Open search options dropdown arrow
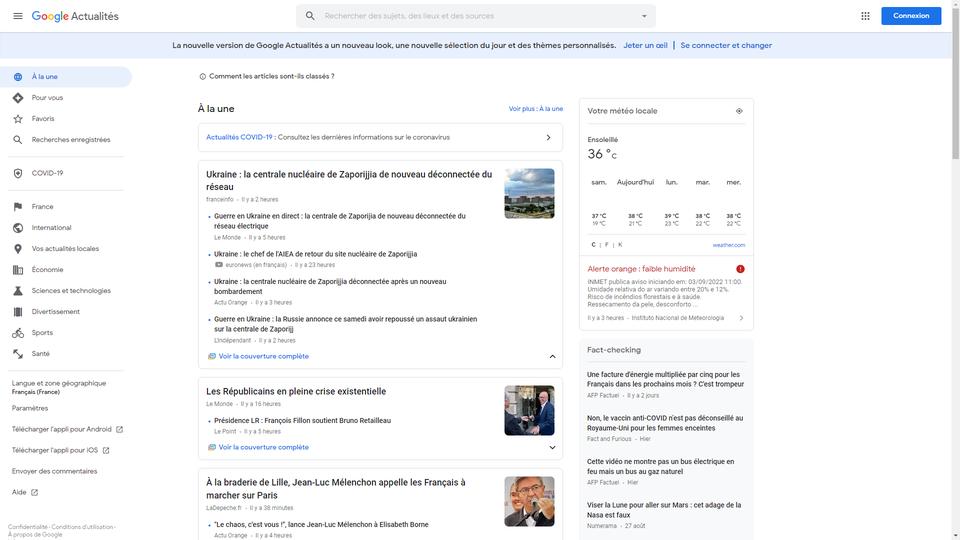The image size is (960, 540). (644, 16)
